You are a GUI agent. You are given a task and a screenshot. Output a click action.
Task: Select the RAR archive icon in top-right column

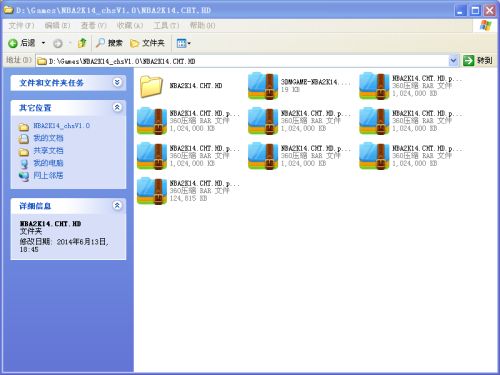[374, 86]
